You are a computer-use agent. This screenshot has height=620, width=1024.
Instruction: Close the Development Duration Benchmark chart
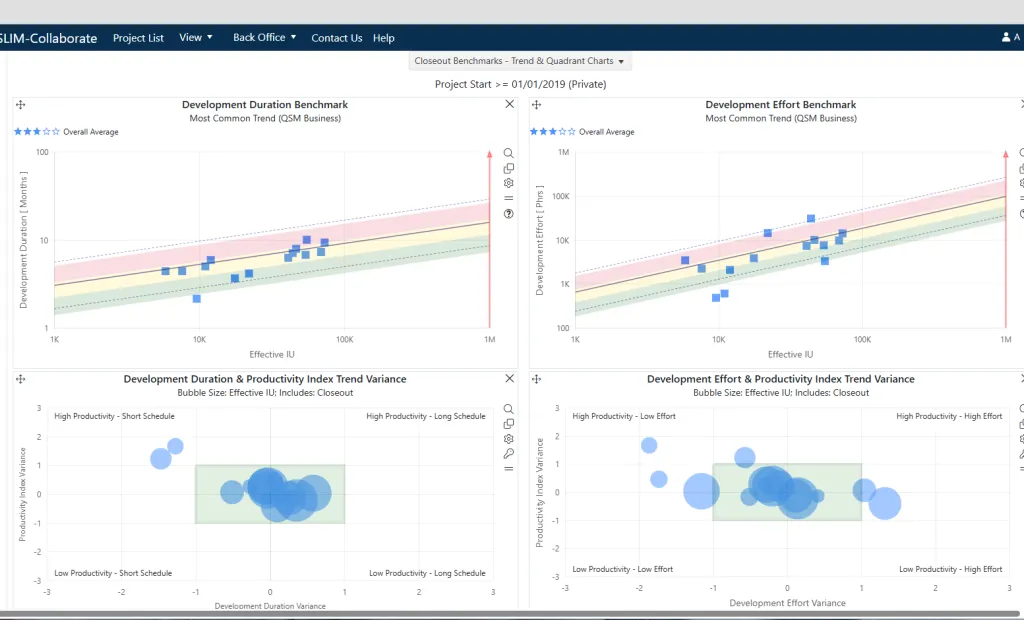pyautogui.click(x=509, y=104)
